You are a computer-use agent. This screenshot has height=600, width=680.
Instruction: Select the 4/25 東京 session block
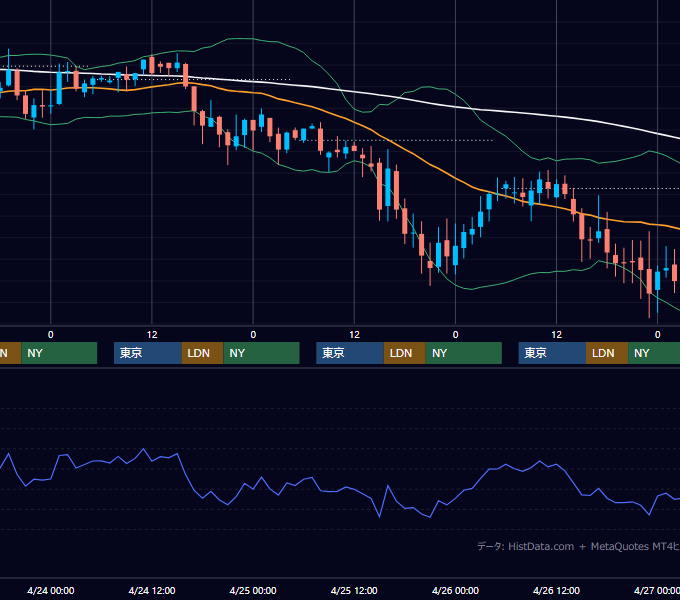350,353
